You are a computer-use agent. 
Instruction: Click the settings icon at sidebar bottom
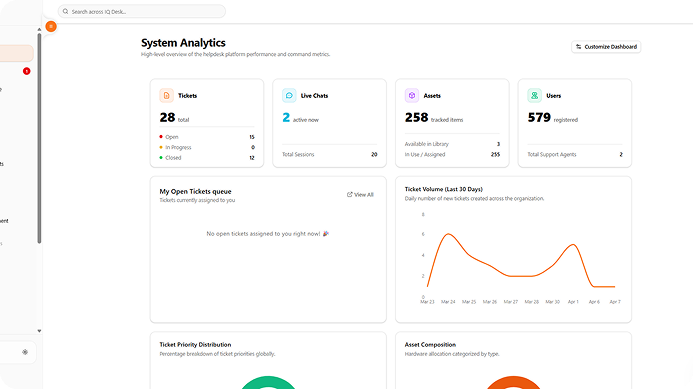click(x=25, y=352)
